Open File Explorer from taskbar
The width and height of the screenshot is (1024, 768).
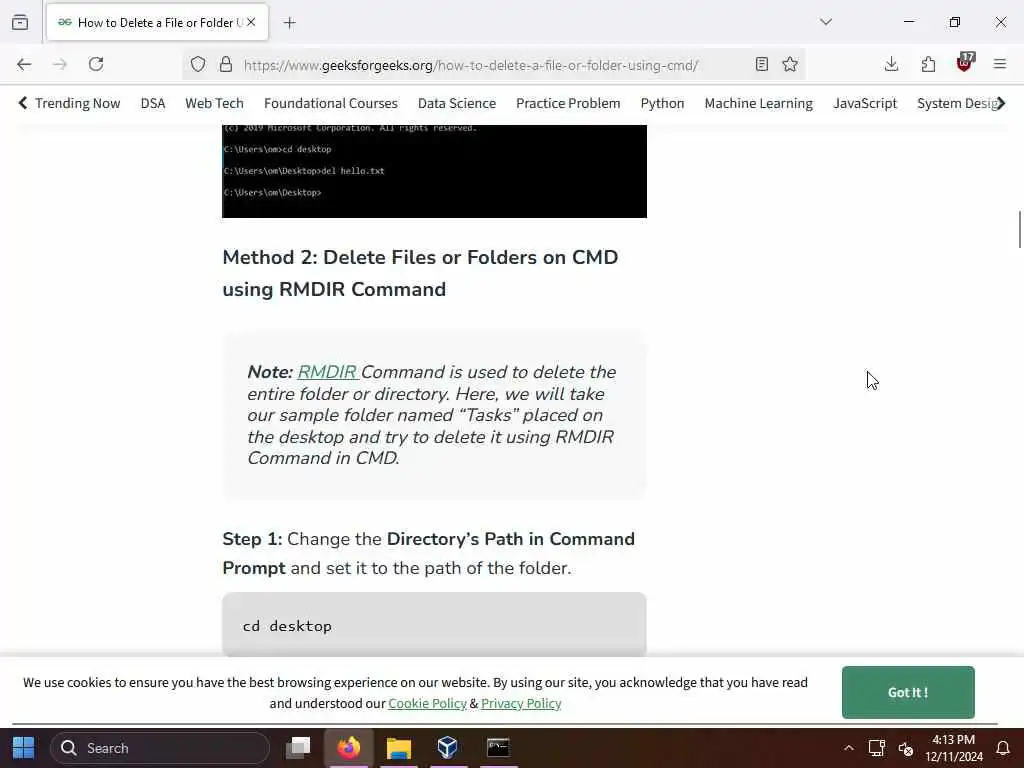click(x=398, y=748)
